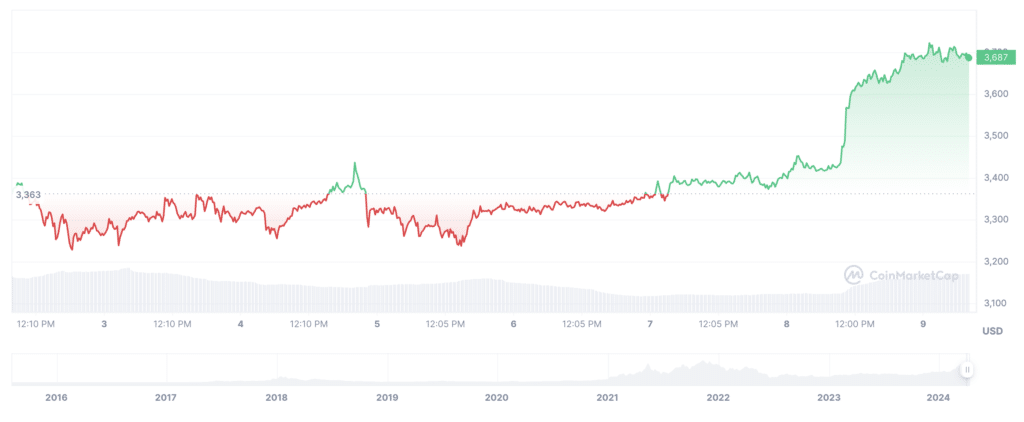Select 2017 on the year timeline
The width and height of the screenshot is (1024, 422).
coord(166,397)
